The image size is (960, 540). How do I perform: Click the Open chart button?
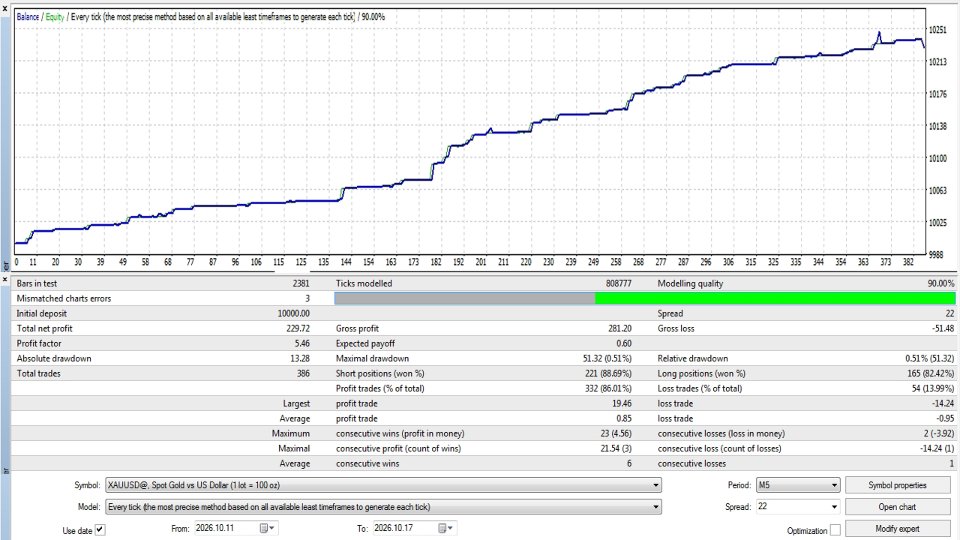(897, 507)
